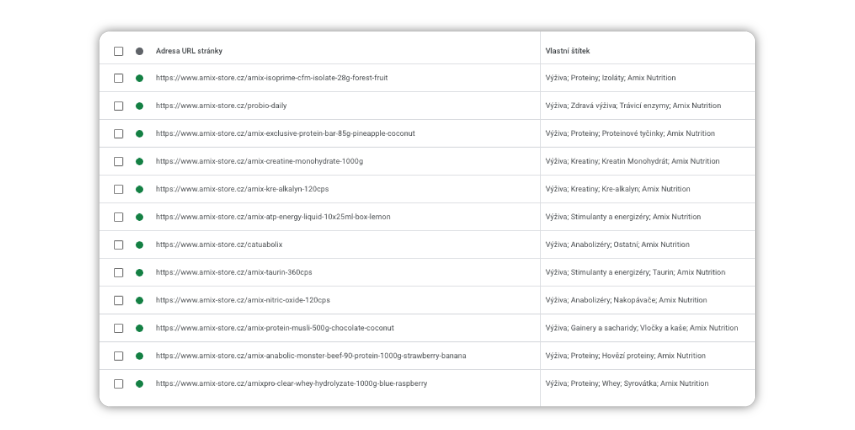This screenshot has height=430, width=855.
Task: Click green status dot of creatine-monohydrate row
Action: [x=140, y=161]
